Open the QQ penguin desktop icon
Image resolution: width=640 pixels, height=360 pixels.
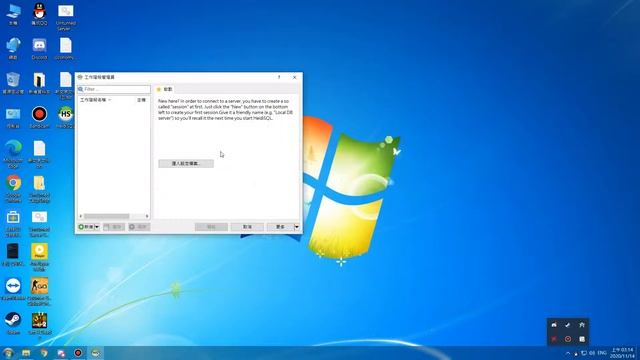[x=39, y=14]
